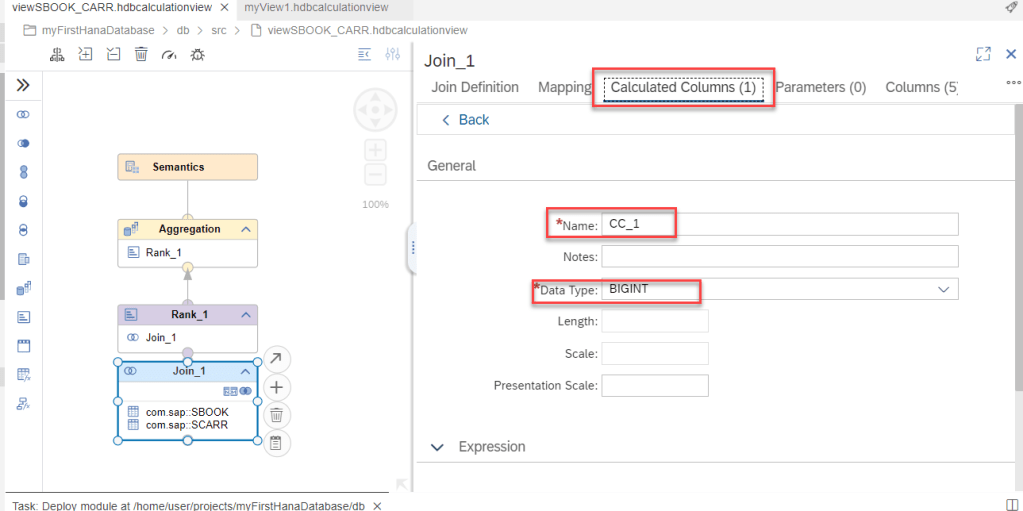Click the plus button beside Join_1 node

point(277,388)
